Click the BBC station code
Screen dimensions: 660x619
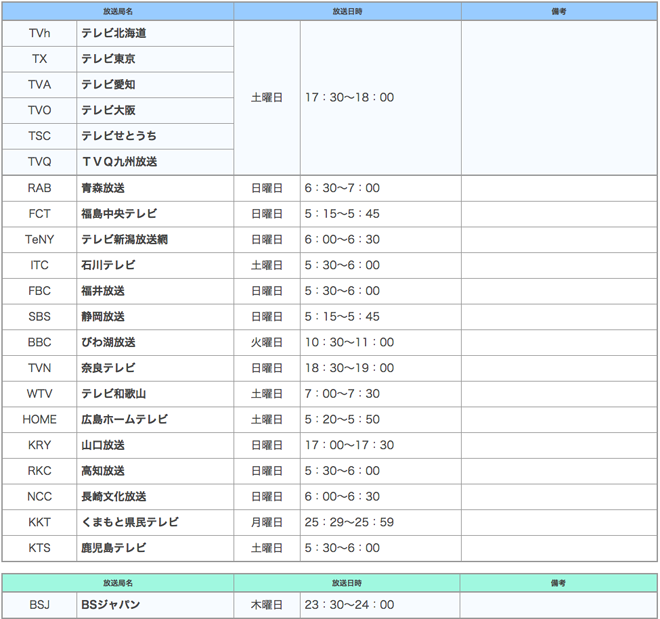coord(40,342)
